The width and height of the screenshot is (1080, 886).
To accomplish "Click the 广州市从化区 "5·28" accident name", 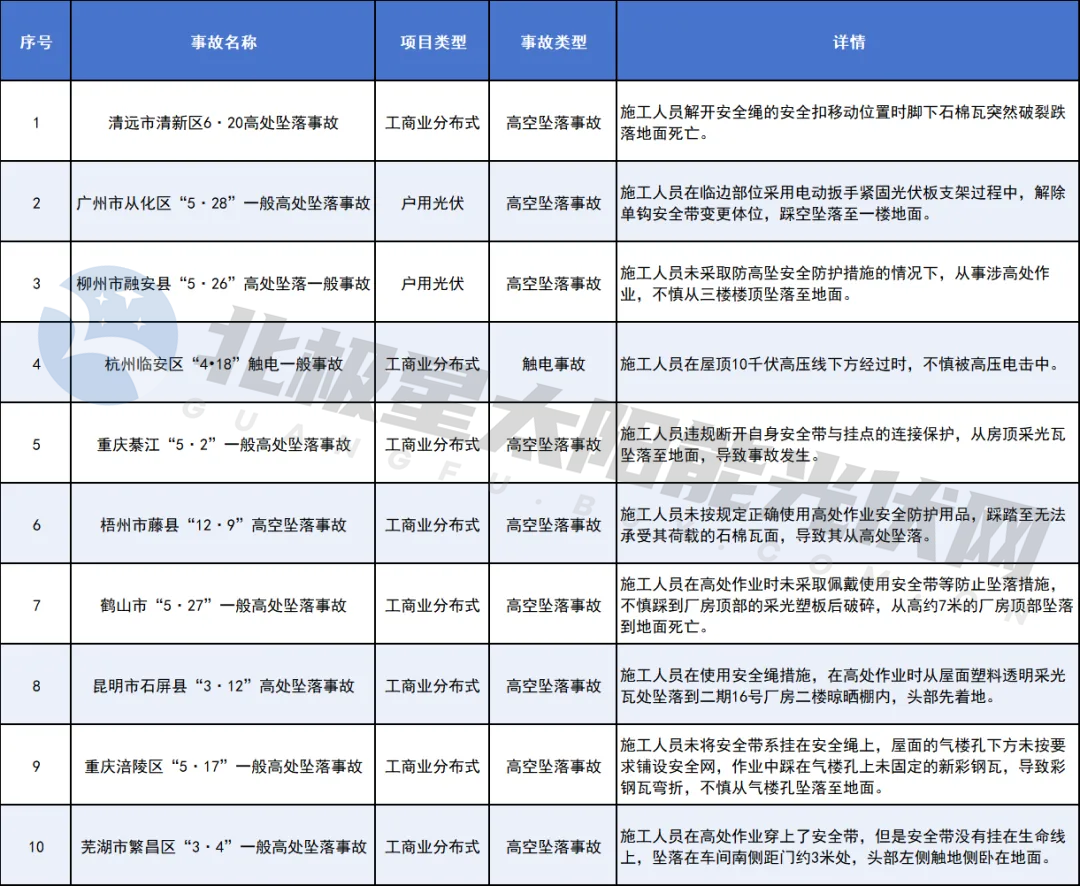I will [223, 203].
